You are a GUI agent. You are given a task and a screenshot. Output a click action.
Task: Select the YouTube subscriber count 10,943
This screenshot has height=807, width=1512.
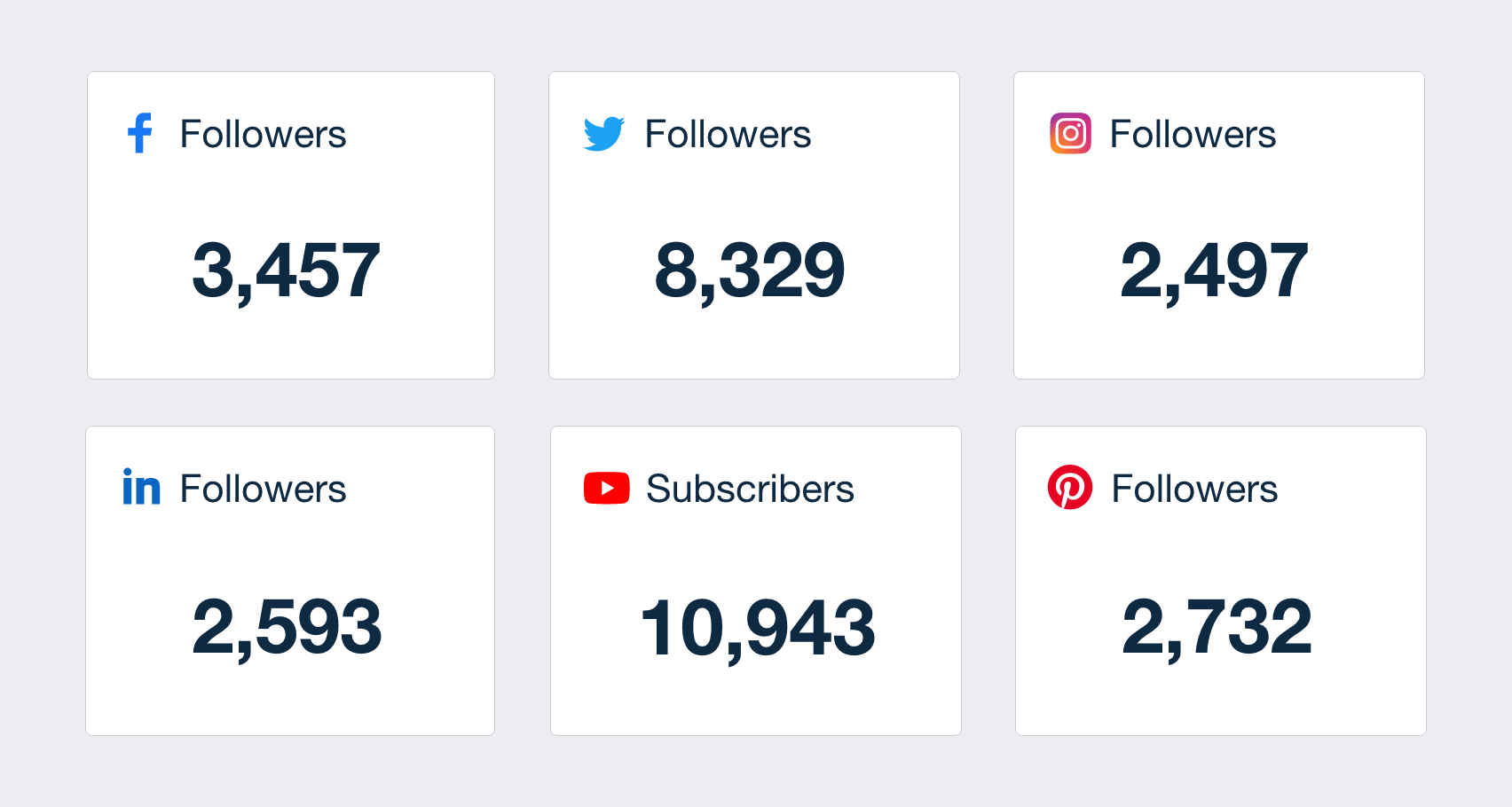[x=758, y=628]
